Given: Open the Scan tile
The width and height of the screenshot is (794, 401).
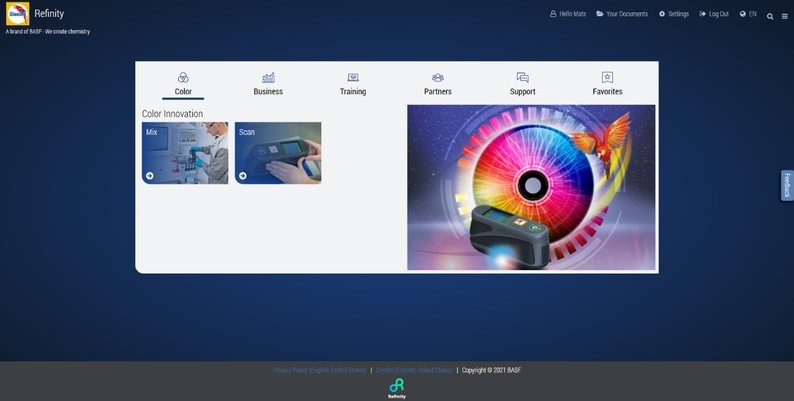Looking at the screenshot, I should click(x=278, y=153).
